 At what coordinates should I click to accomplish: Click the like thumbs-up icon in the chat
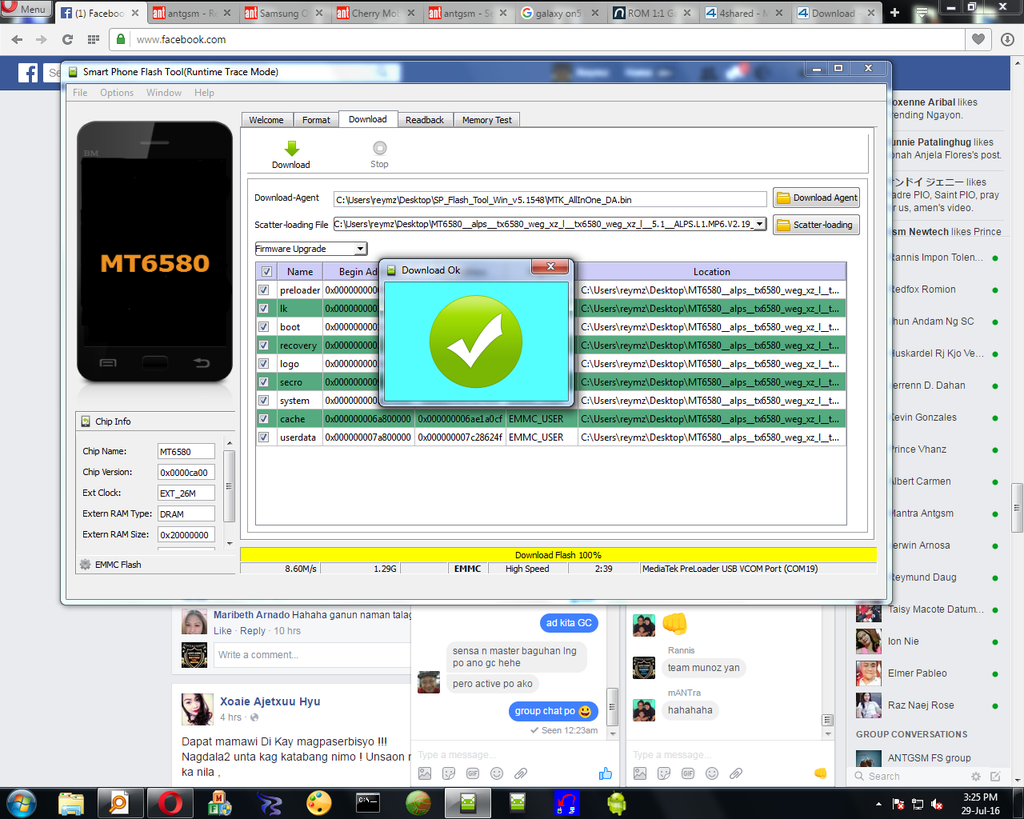click(x=604, y=773)
